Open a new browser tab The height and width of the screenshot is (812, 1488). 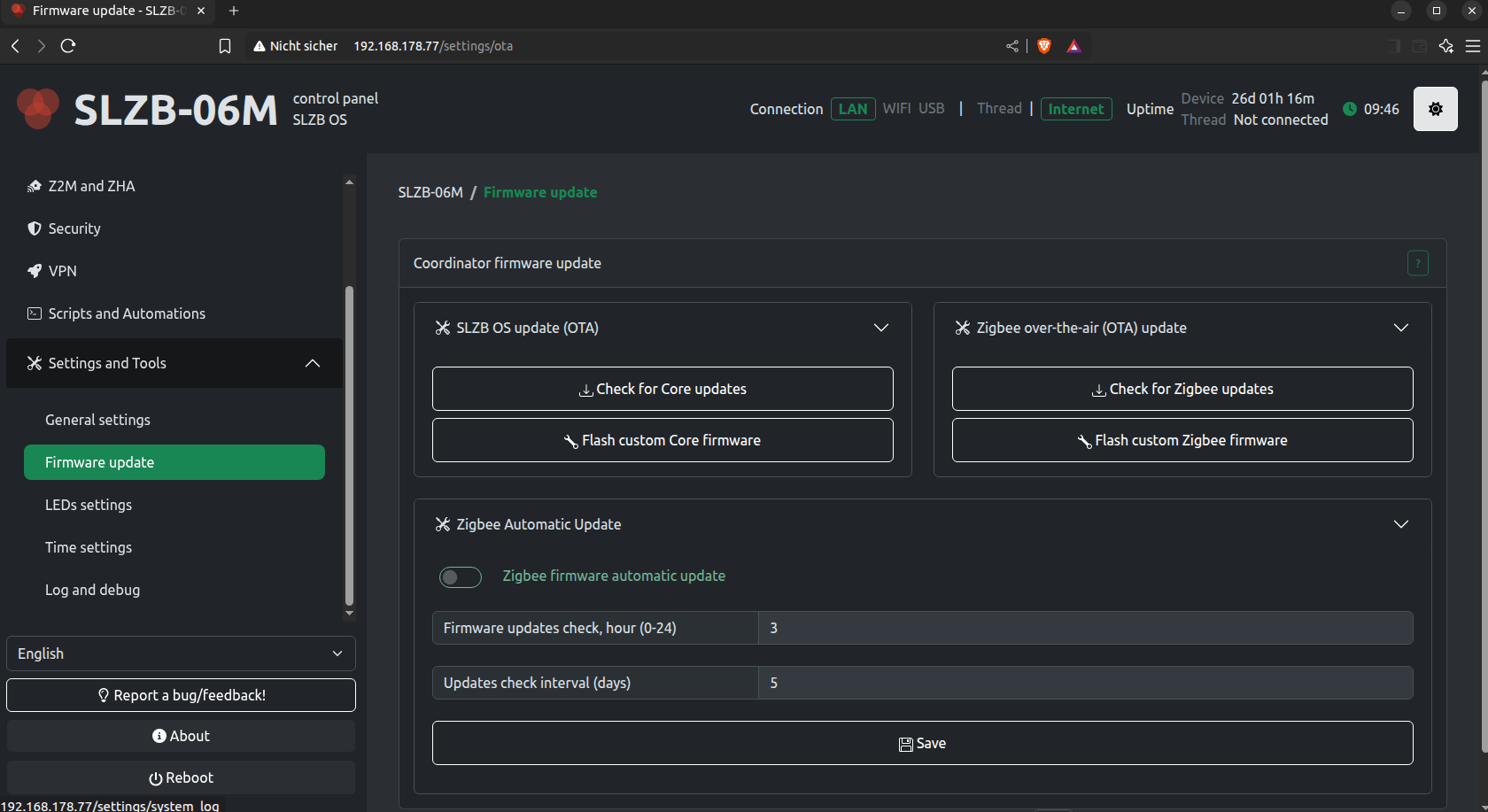pyautogui.click(x=234, y=11)
